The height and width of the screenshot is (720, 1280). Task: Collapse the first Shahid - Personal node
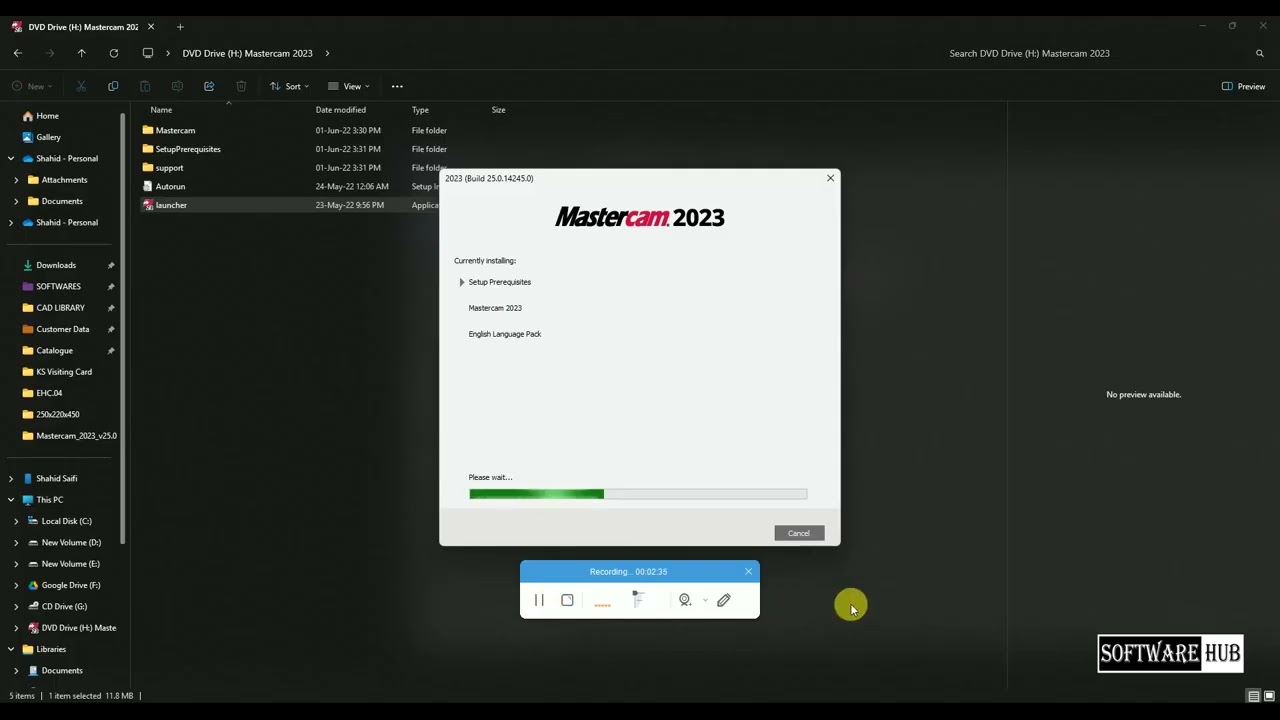11,158
